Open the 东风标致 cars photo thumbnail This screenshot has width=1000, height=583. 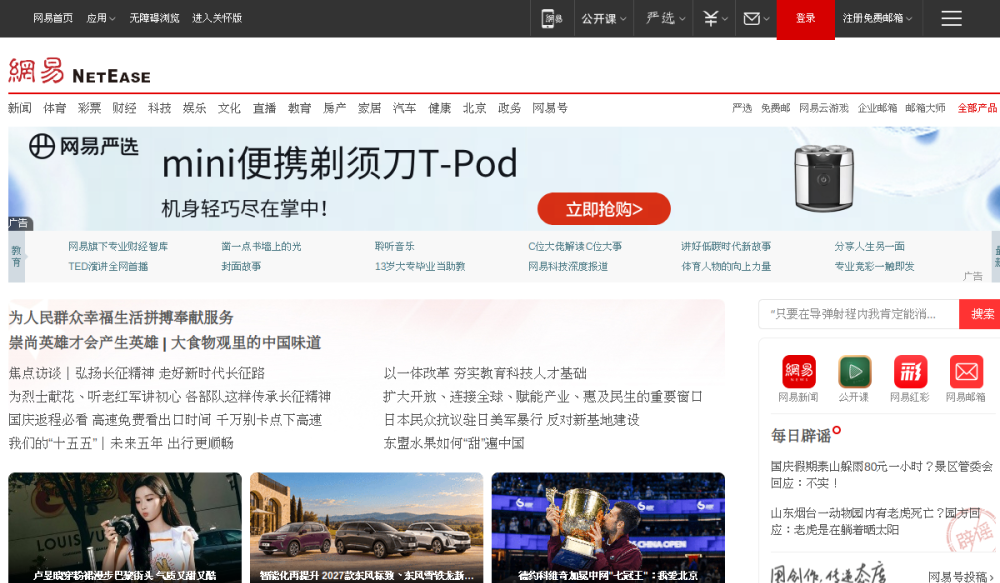click(x=367, y=528)
